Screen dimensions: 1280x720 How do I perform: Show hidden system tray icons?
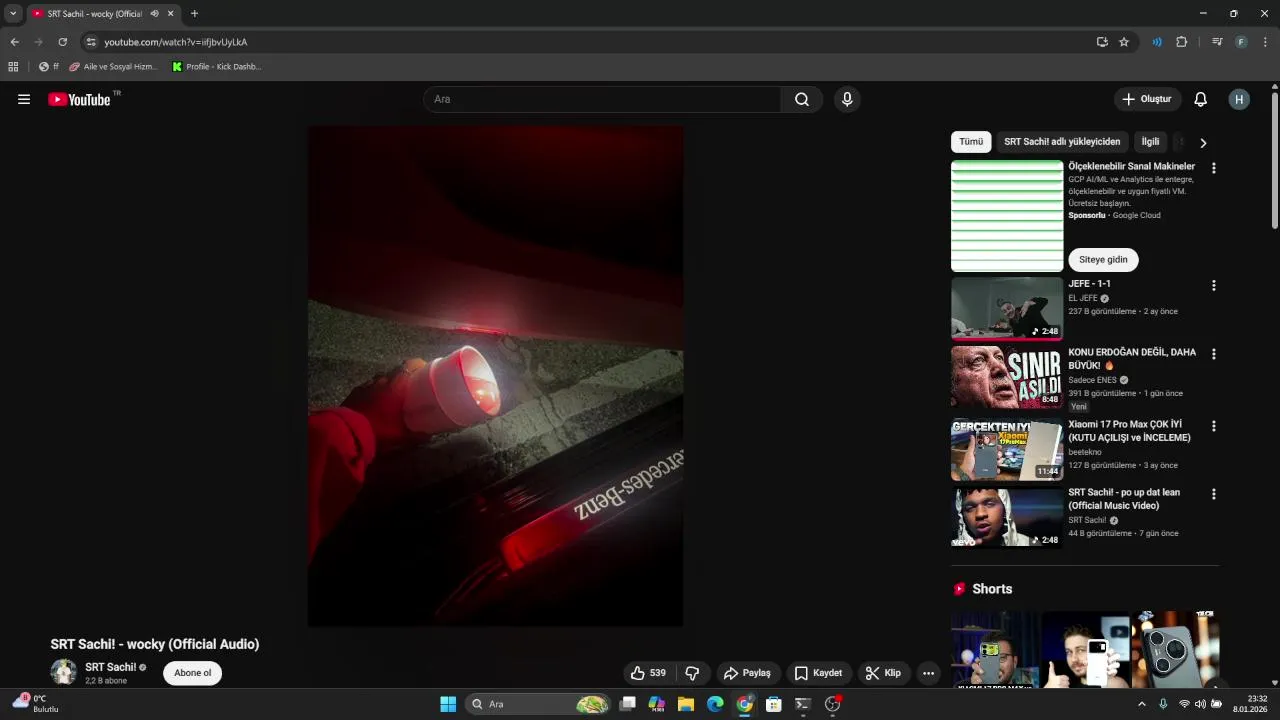[1142, 704]
